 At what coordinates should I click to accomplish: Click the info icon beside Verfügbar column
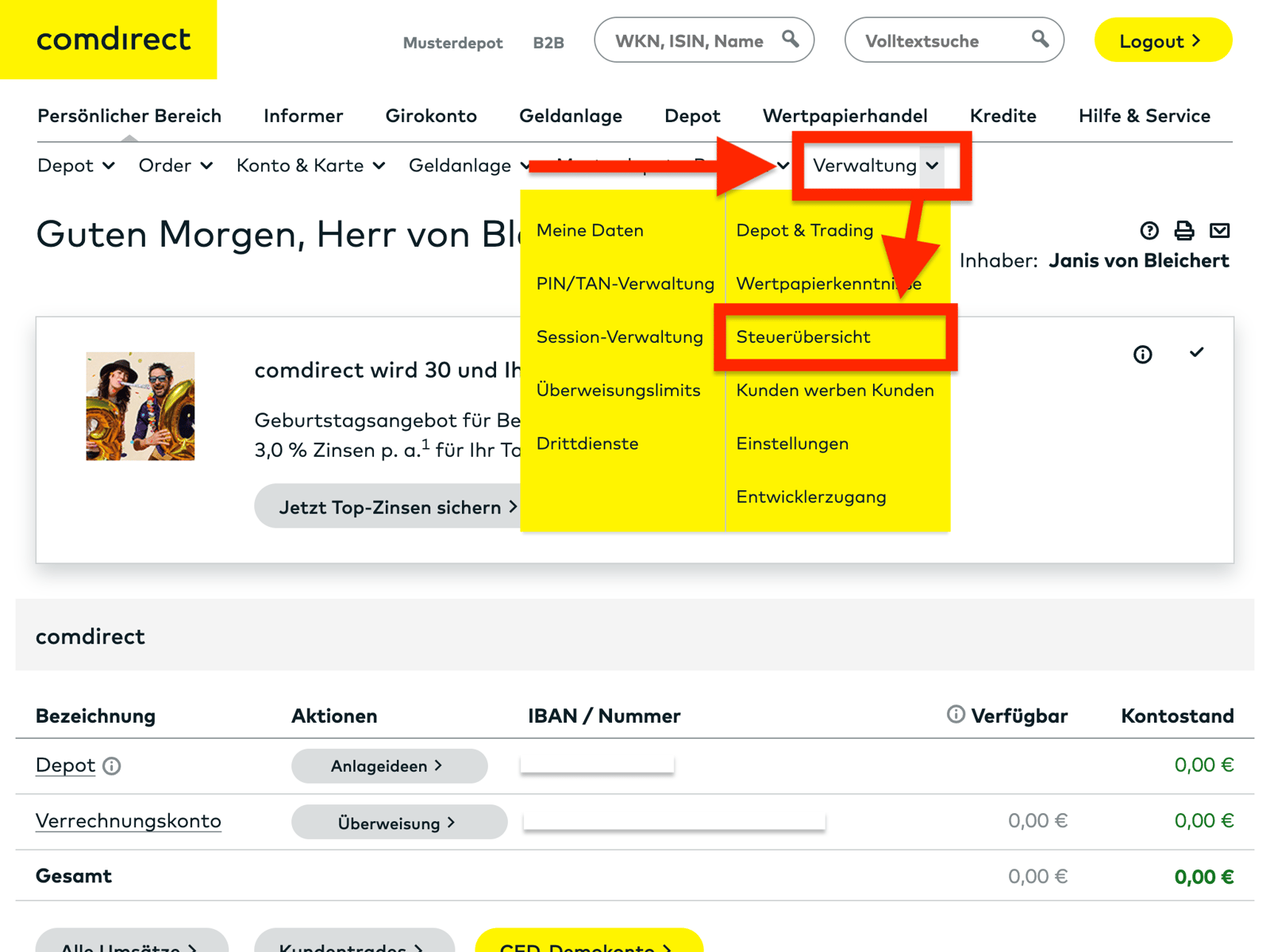[955, 715]
